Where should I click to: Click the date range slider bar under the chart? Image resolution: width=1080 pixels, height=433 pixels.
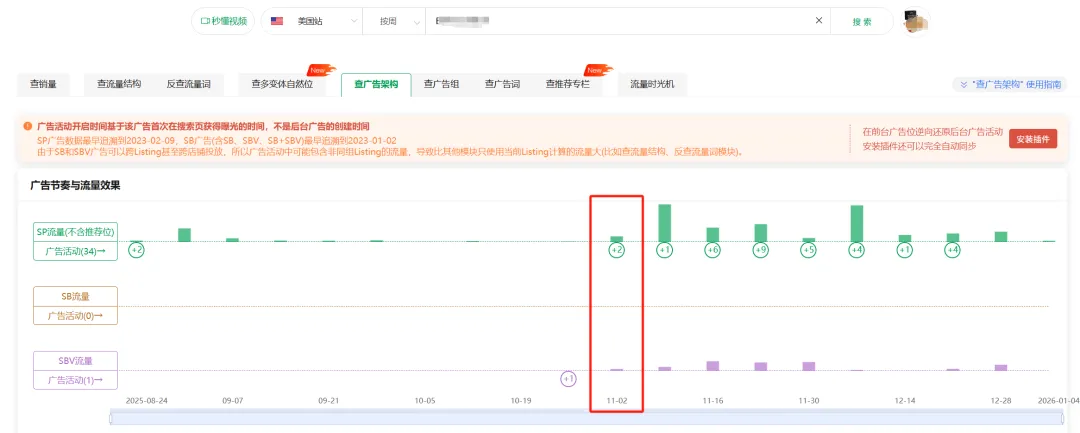(587, 417)
